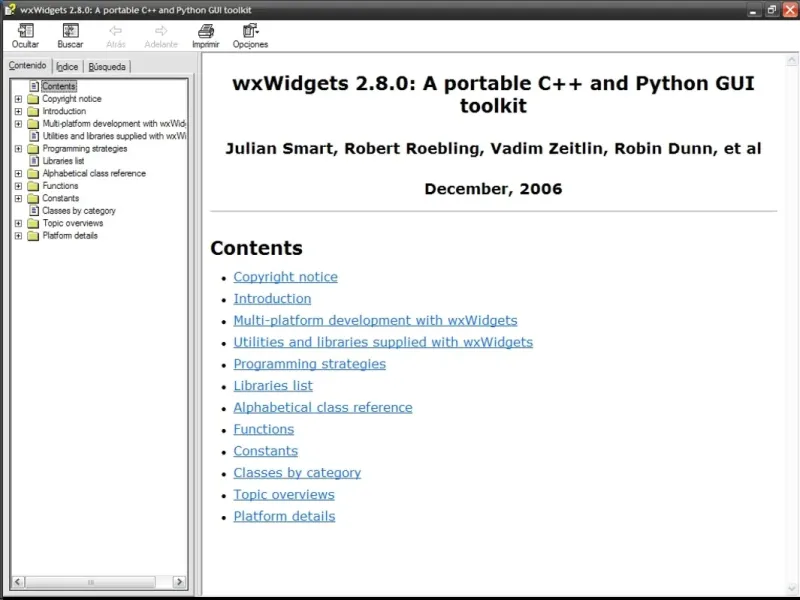Click content pane scroll down arrow
Image resolution: width=800 pixels, height=600 pixels.
tap(791, 589)
